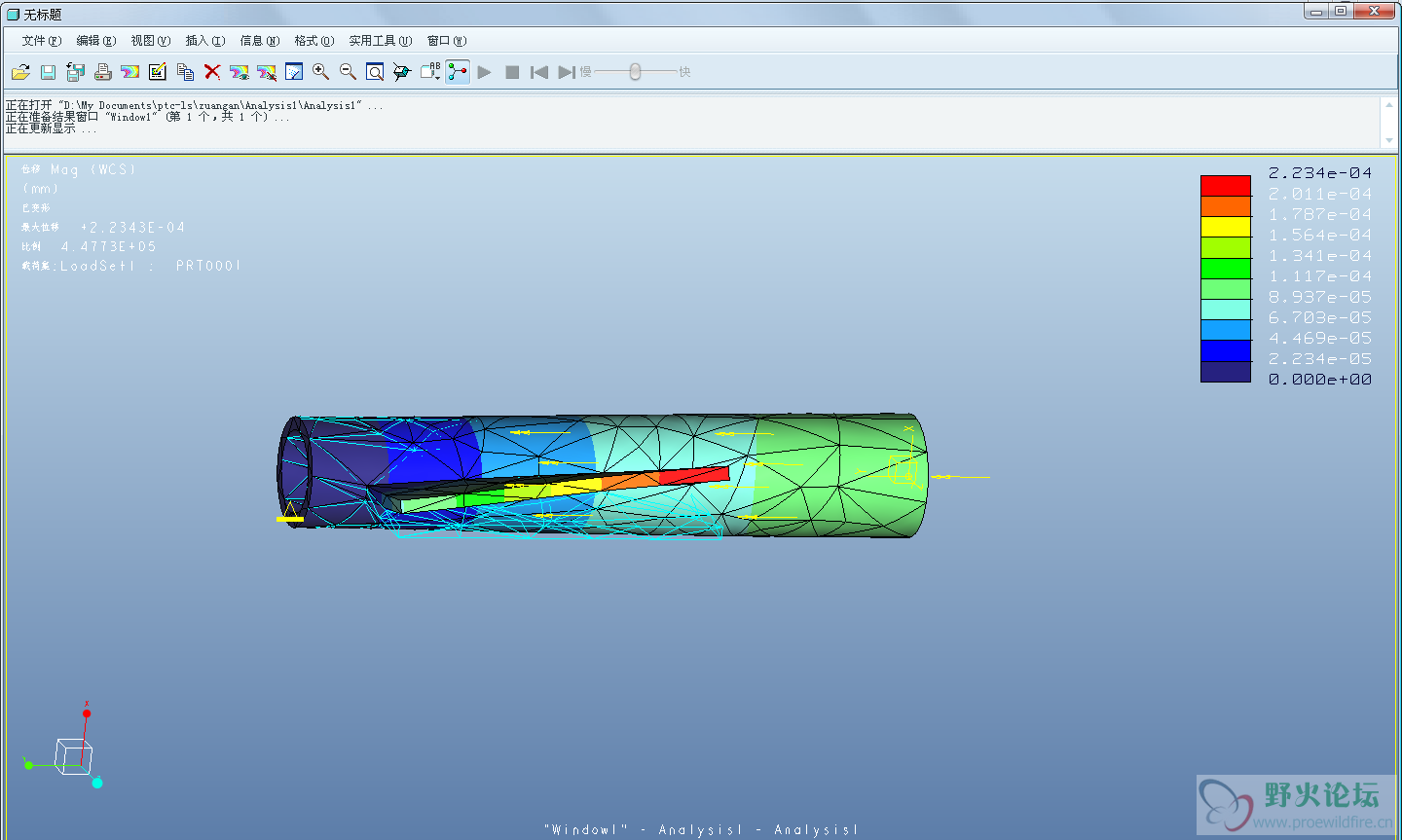
Task: Click the scale value 4.4773E+05
Action: [108, 246]
